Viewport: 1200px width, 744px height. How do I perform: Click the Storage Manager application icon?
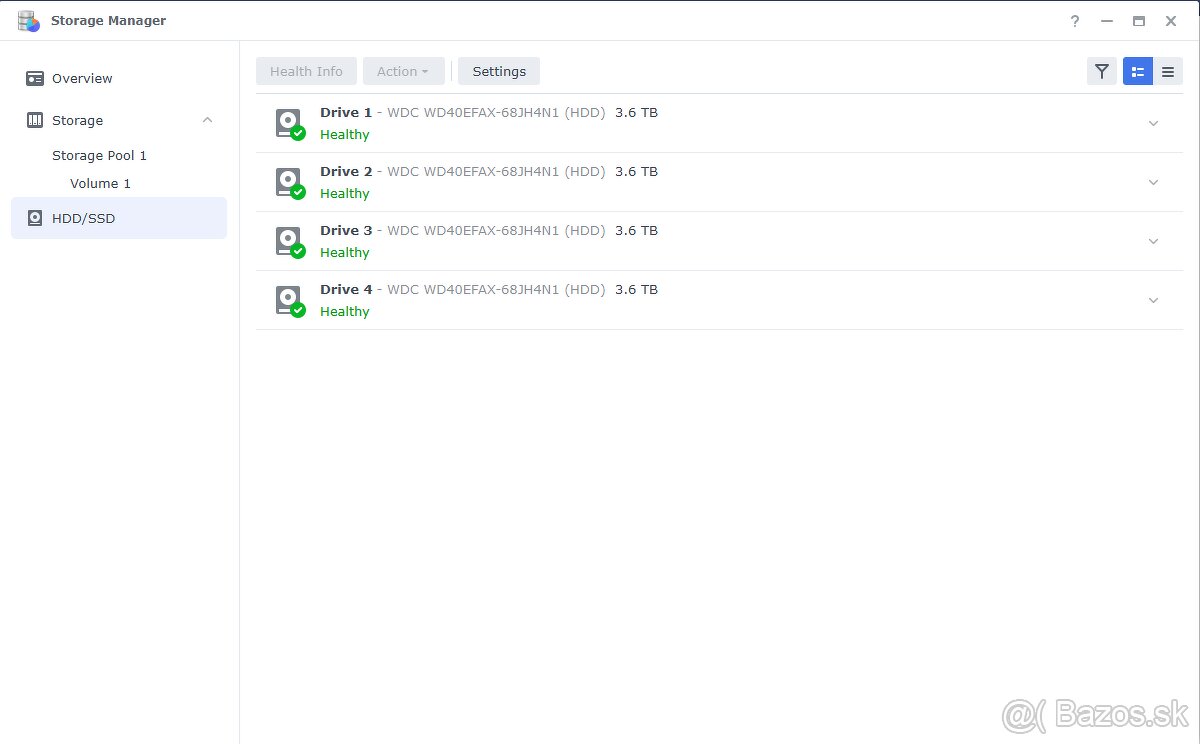point(28,20)
